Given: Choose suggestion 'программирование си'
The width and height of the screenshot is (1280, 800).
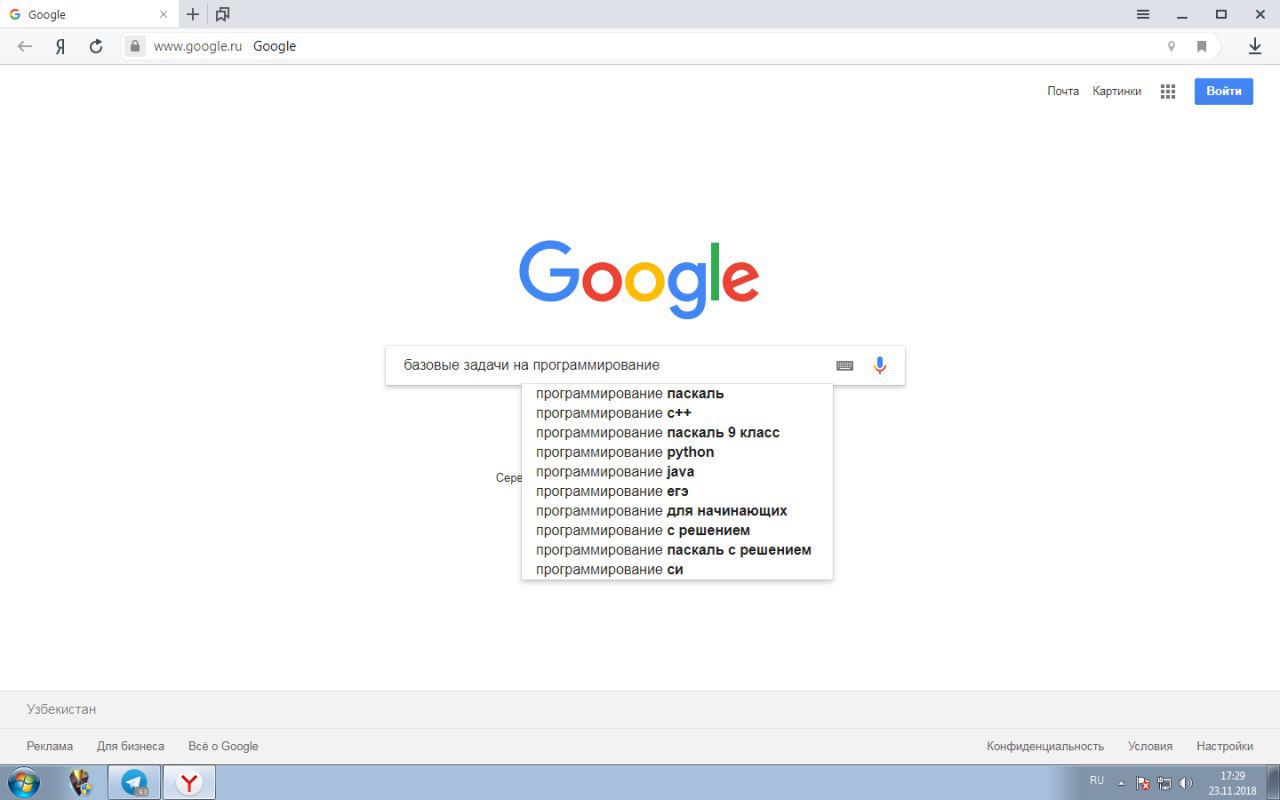Looking at the screenshot, I should click(677, 569).
